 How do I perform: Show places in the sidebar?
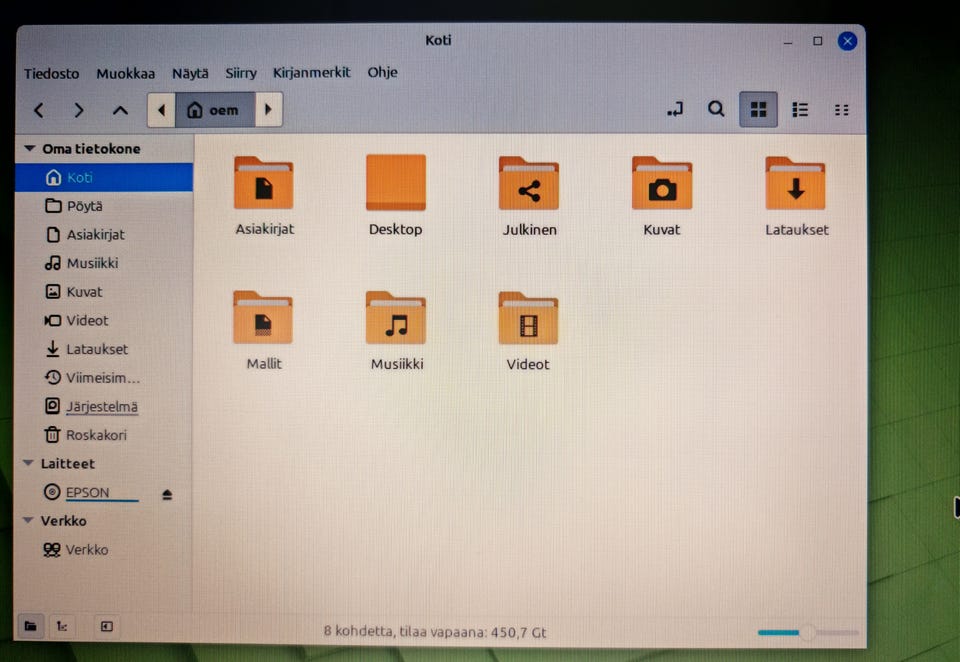[30, 626]
